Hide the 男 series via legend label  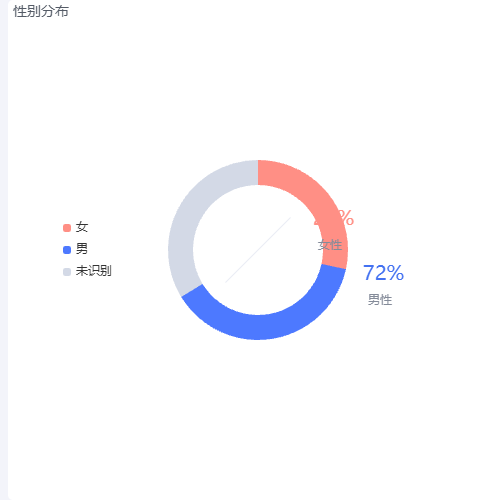tap(82, 249)
